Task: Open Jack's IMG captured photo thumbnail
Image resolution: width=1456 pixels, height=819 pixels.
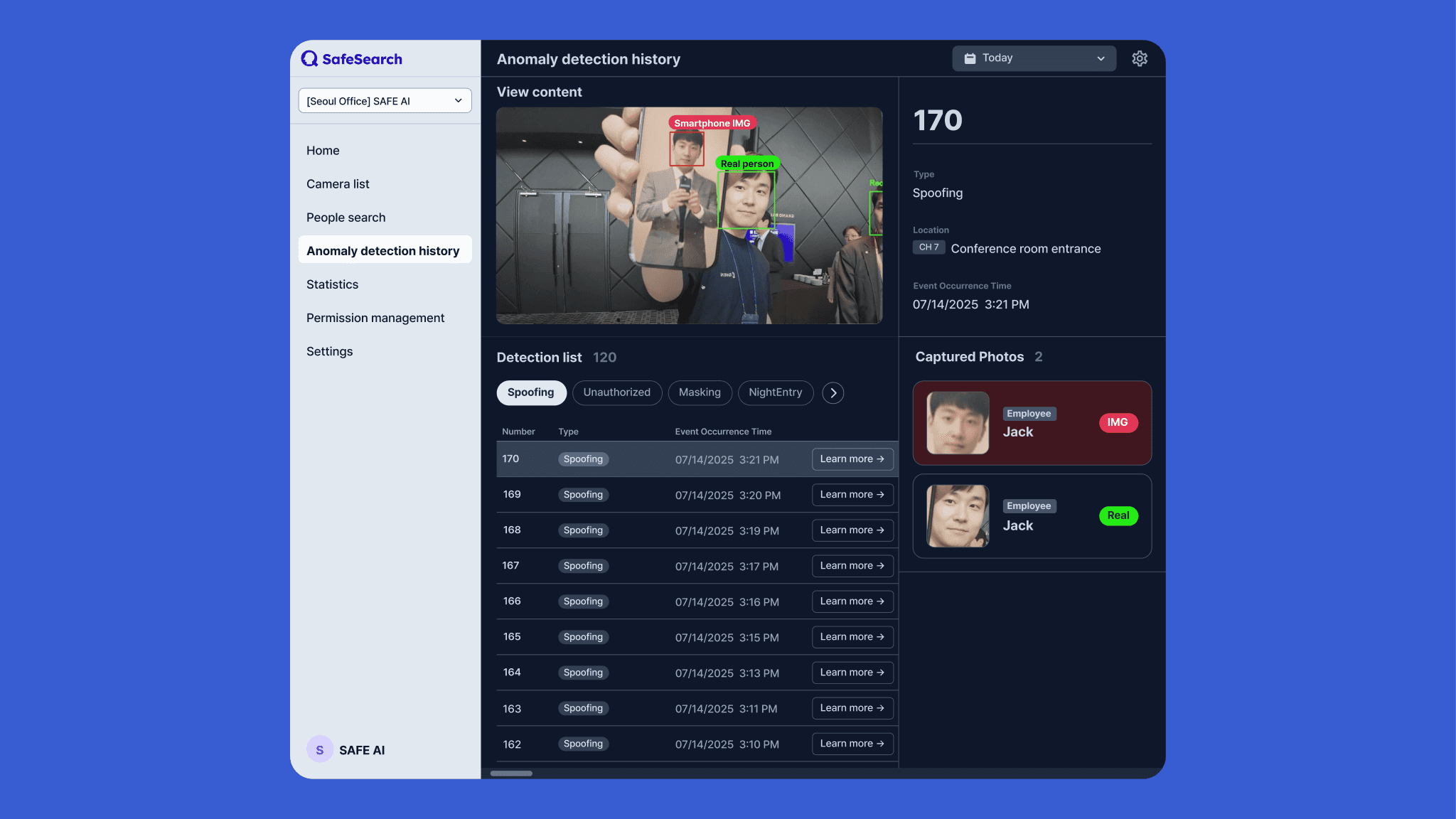Action: click(957, 423)
